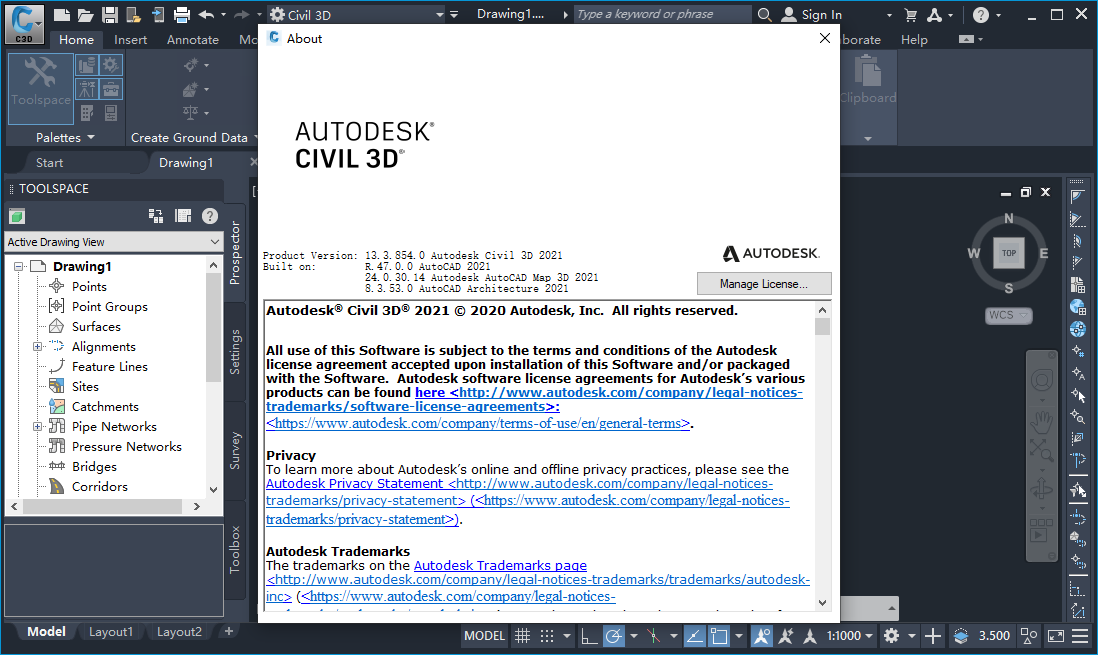Open the Toolspace palette from the Home ribbon

40,89
